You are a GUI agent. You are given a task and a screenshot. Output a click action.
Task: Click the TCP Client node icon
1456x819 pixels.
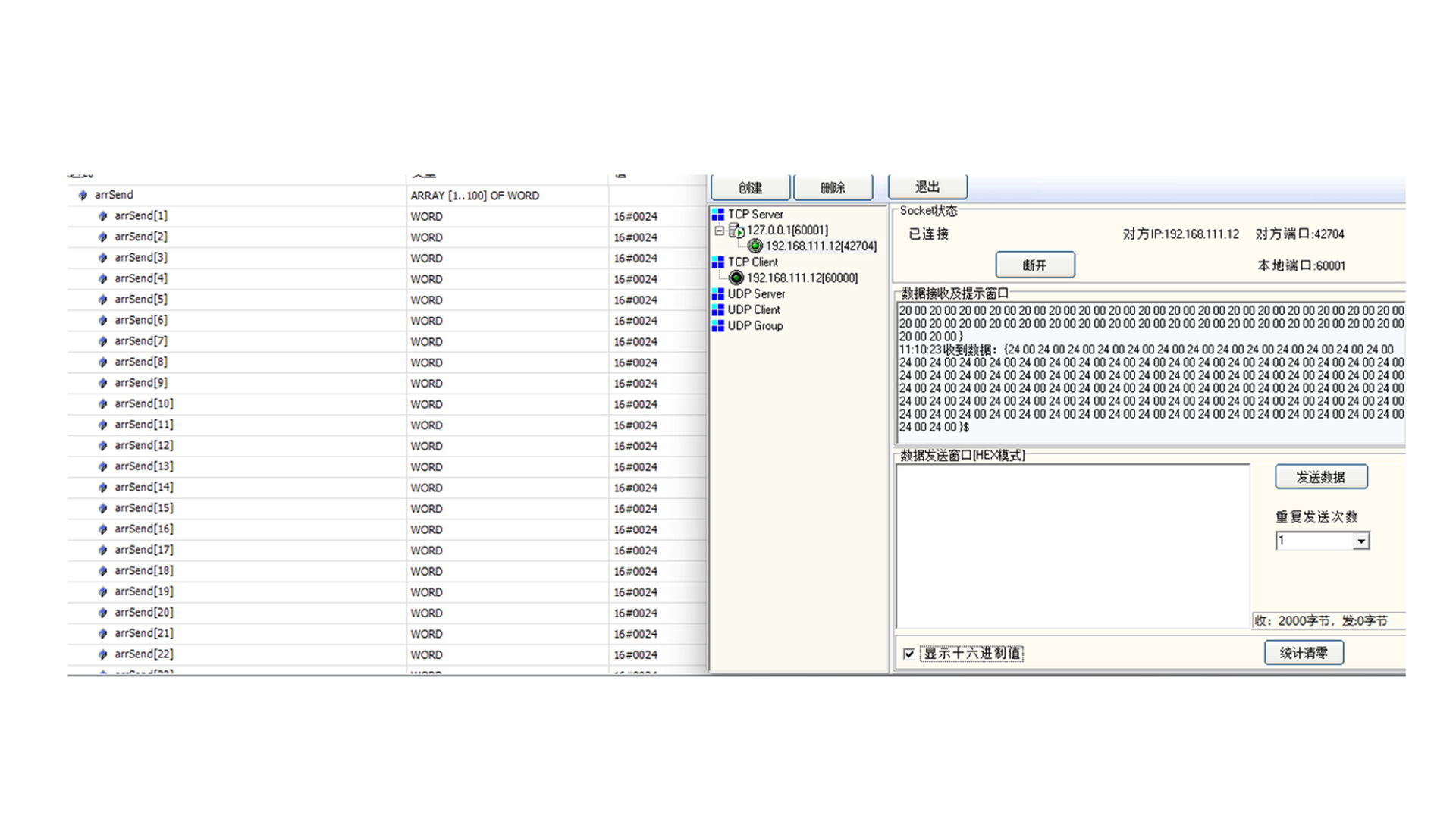click(717, 262)
